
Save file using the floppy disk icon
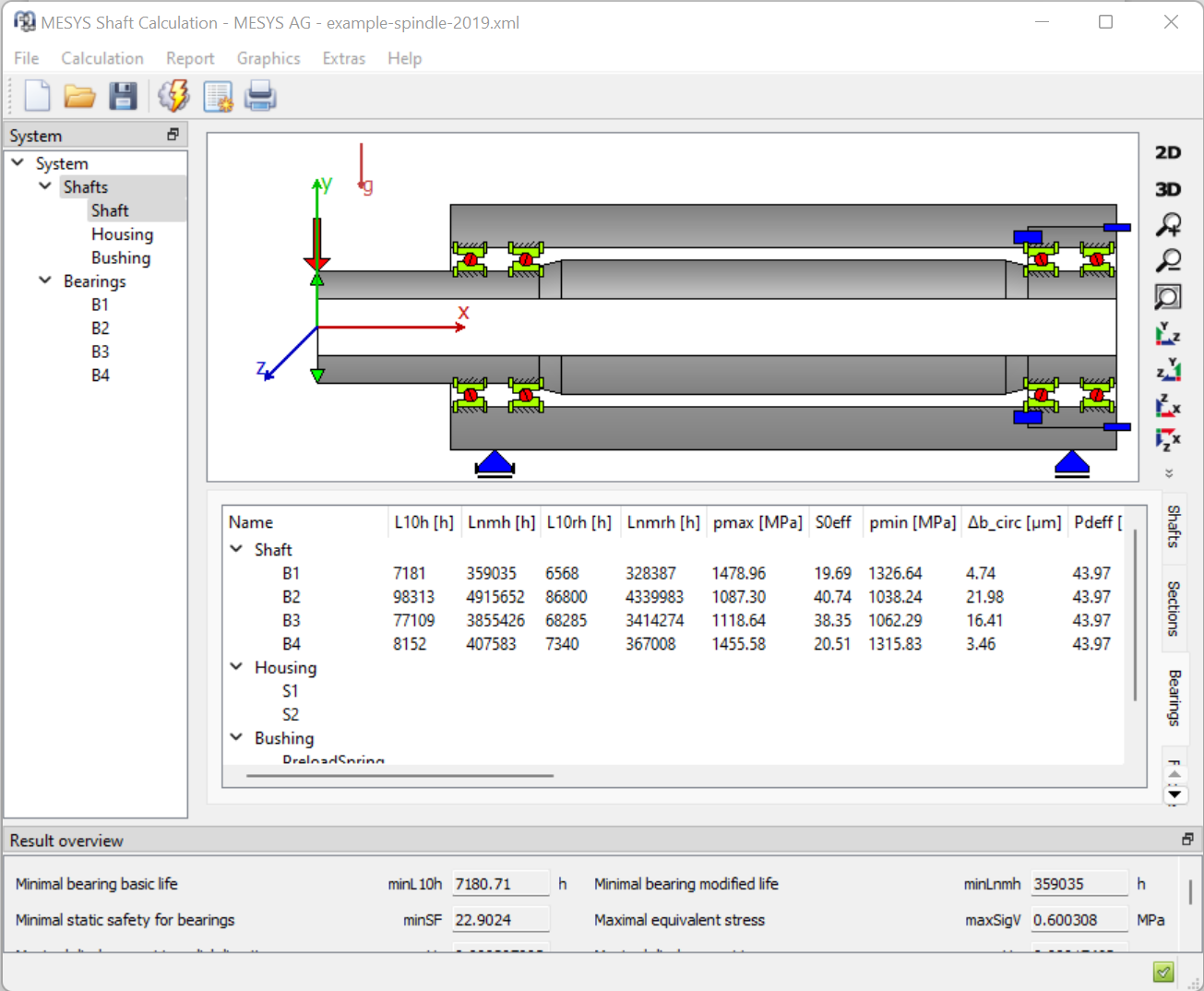pyautogui.click(x=123, y=96)
